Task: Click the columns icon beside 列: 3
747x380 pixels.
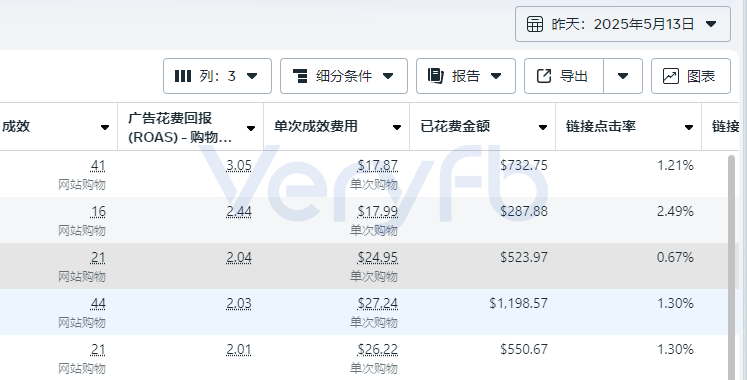Action: 183,76
